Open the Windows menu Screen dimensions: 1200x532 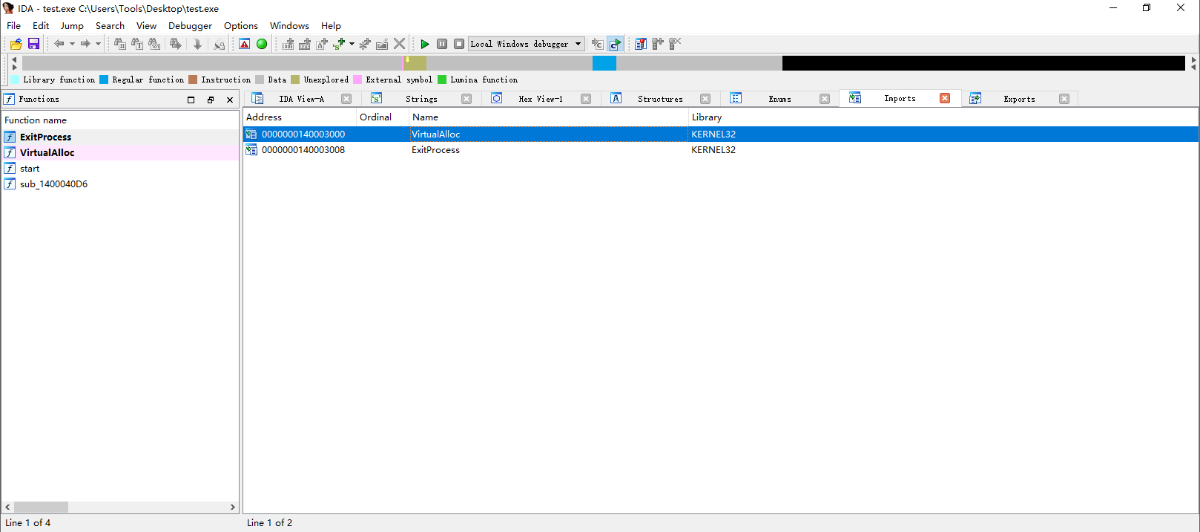point(290,26)
